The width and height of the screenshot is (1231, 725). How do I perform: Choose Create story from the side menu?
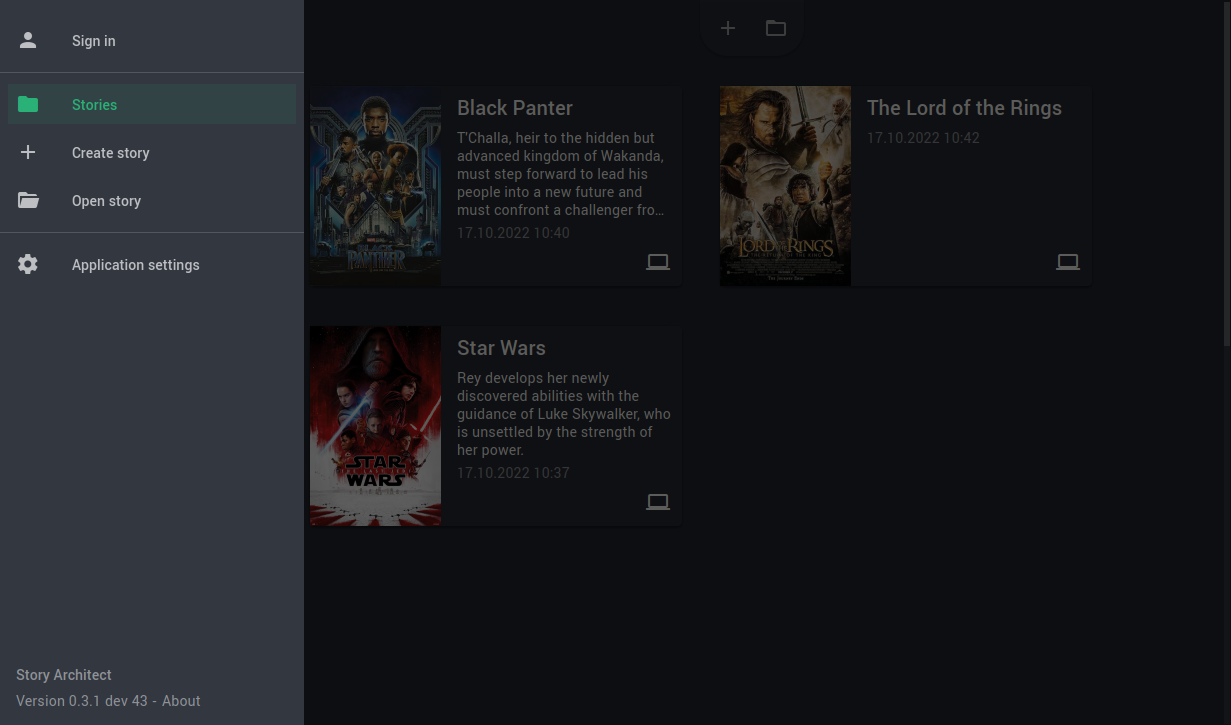click(152, 152)
